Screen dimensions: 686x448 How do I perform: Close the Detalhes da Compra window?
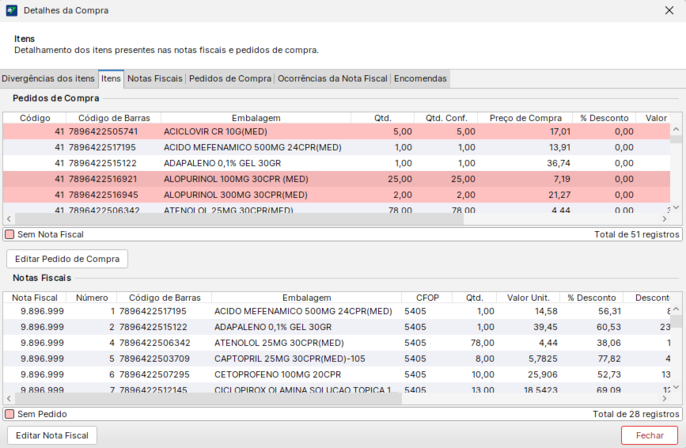[x=669, y=10]
